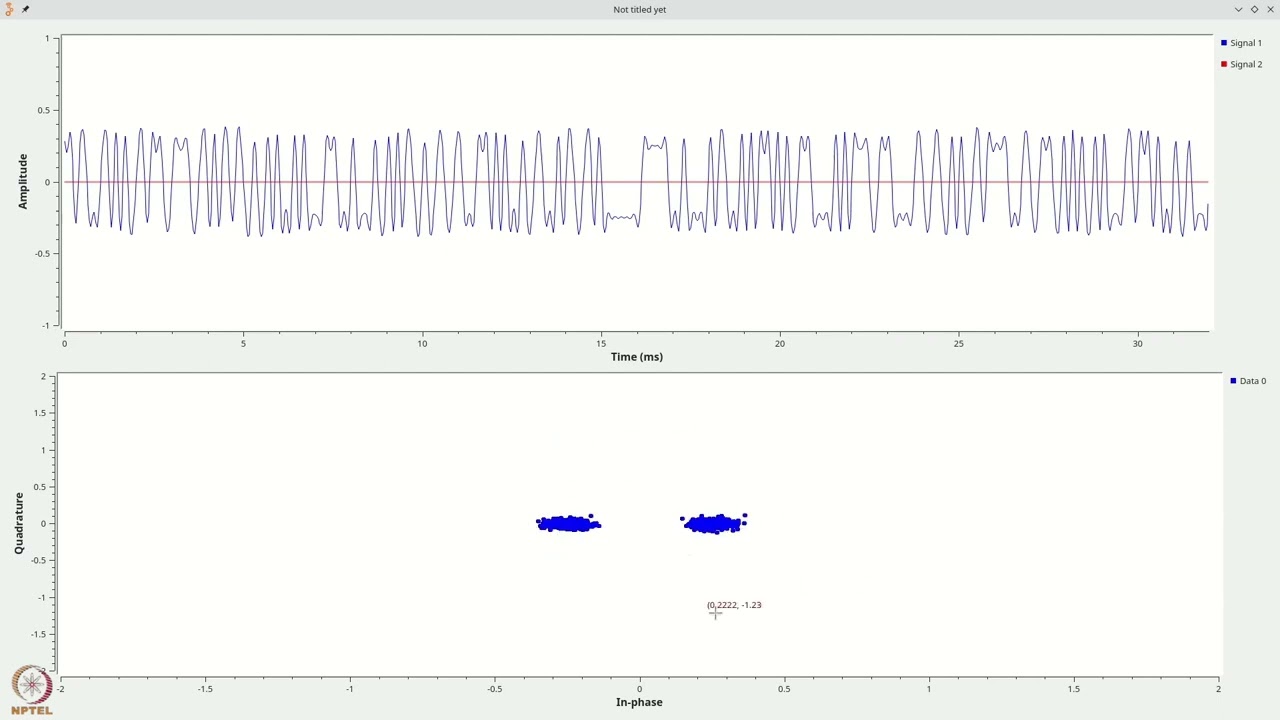The image size is (1280, 720).
Task: Click the '-1.5' tick on the In-phase axis
Action: pos(205,688)
